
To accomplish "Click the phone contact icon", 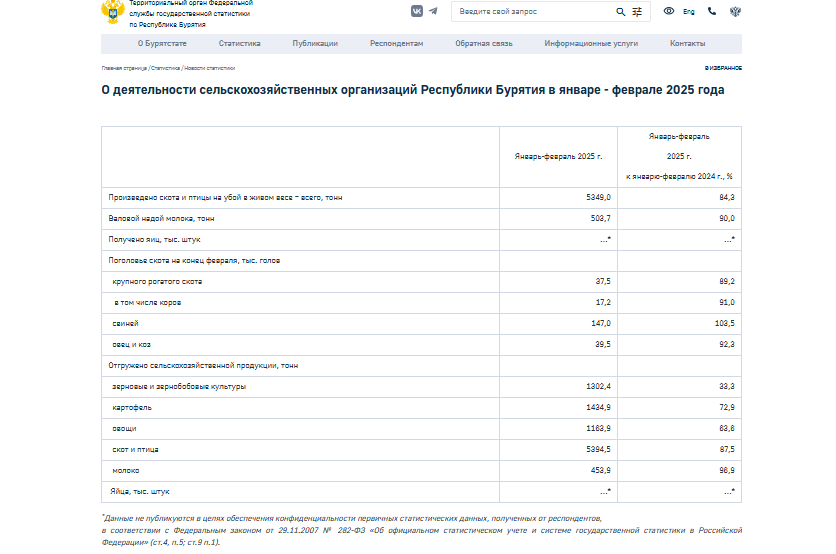I will click(x=712, y=11).
